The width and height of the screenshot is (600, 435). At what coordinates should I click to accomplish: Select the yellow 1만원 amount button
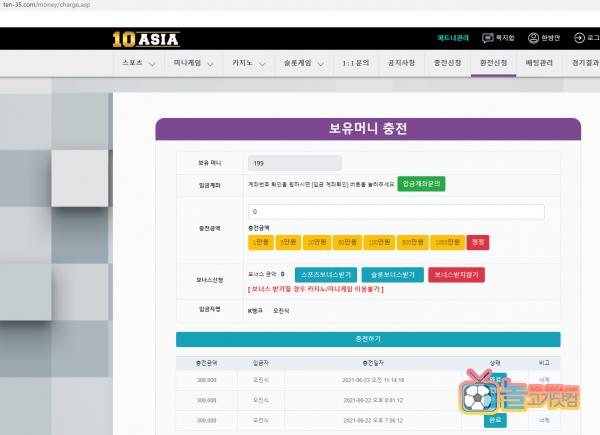[259, 242]
